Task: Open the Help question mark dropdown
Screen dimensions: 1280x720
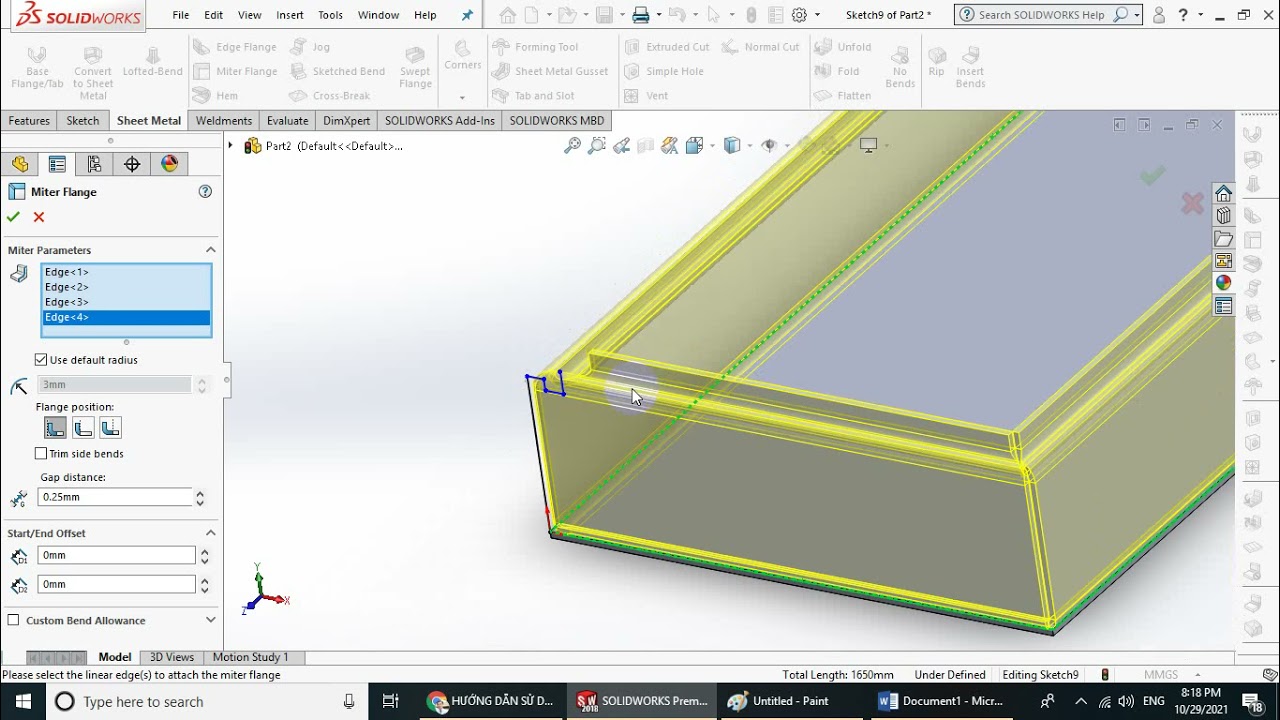Action: tap(1199, 15)
